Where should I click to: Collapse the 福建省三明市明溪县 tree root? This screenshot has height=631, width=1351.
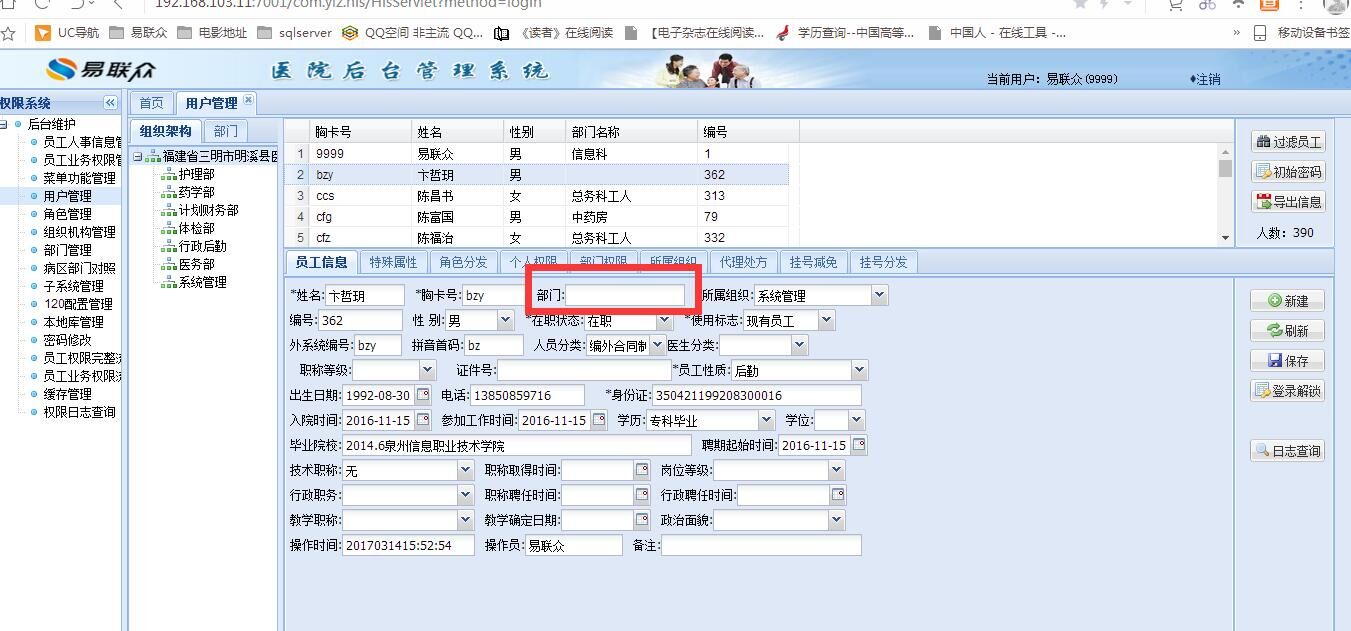click(x=138, y=156)
